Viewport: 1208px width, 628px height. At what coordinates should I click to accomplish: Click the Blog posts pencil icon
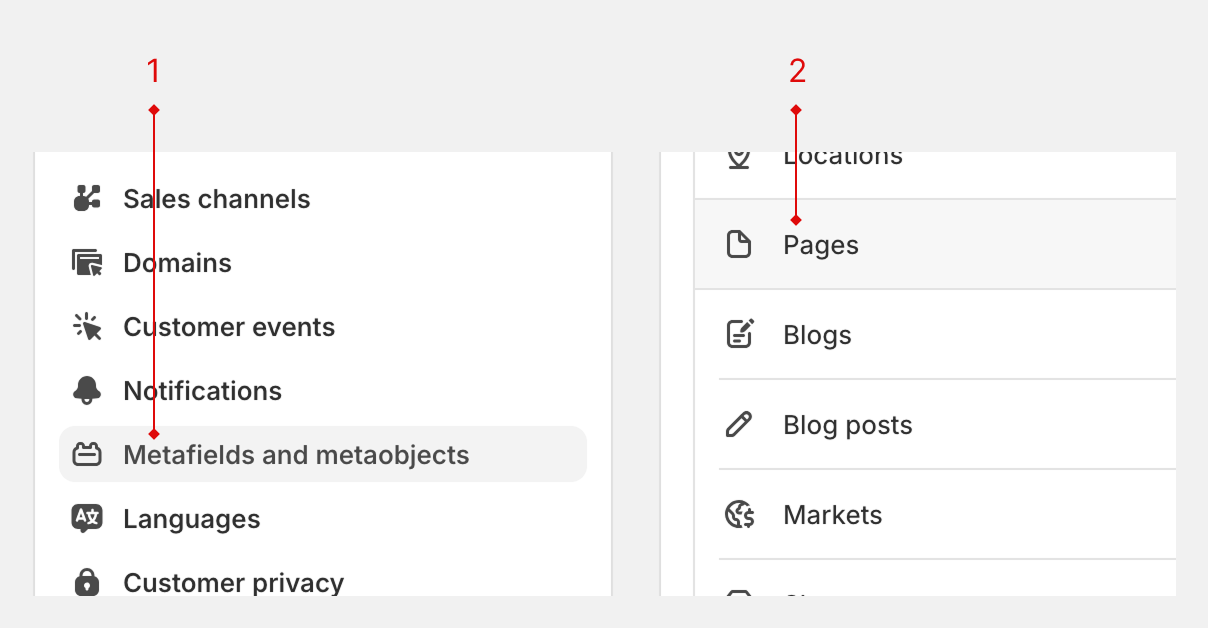[x=739, y=425]
